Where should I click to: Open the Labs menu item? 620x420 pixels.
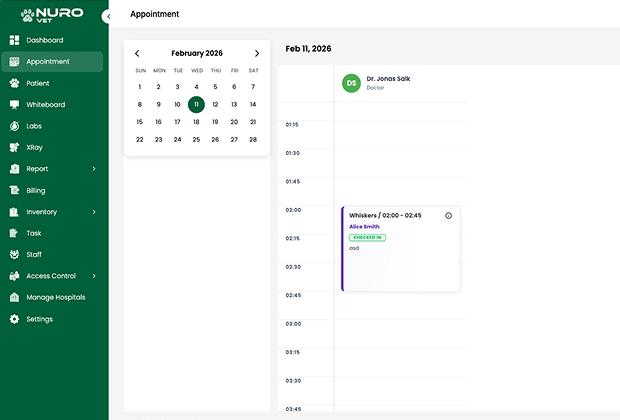tap(52, 126)
